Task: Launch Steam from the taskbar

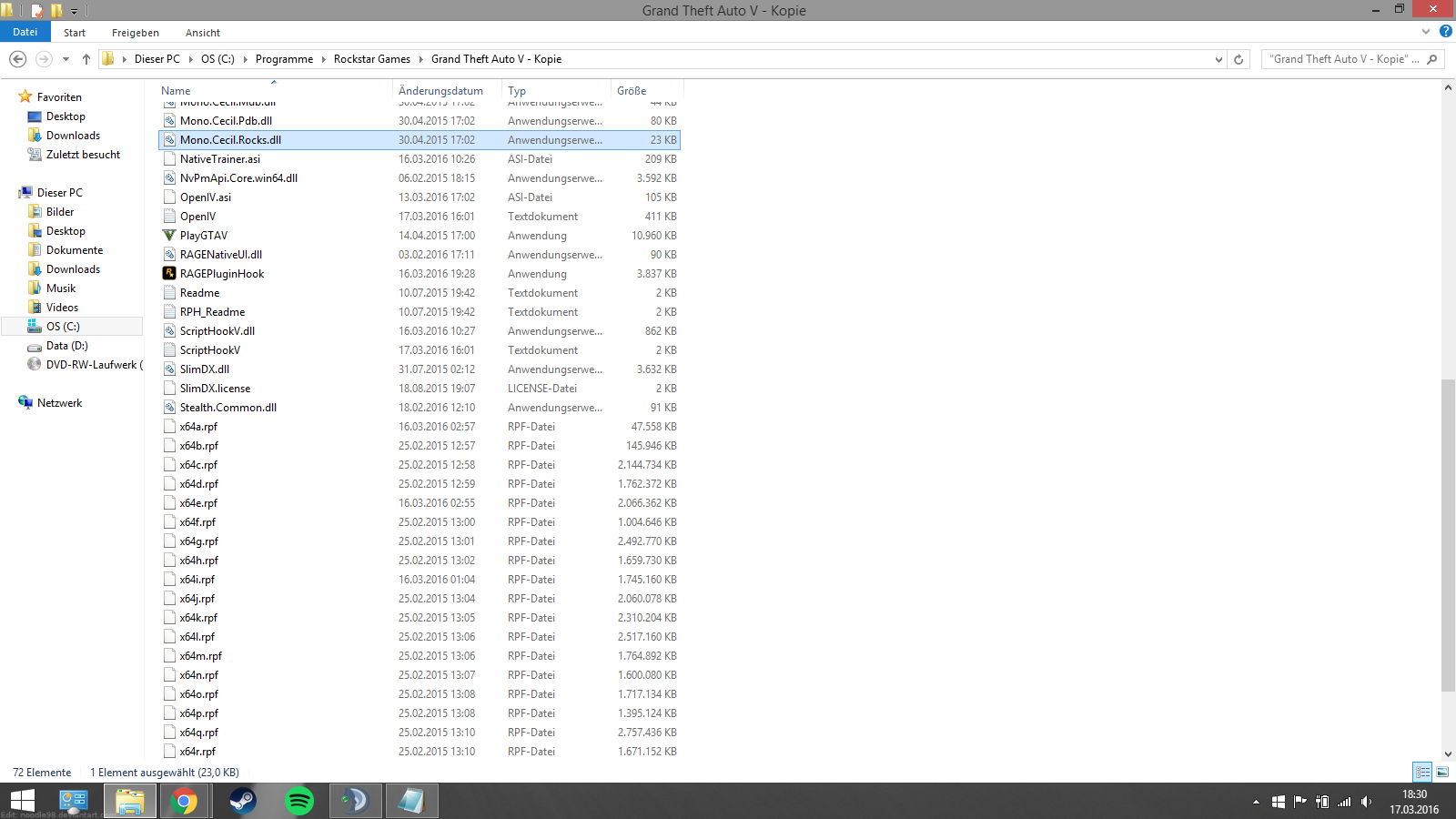Action: coord(242,801)
